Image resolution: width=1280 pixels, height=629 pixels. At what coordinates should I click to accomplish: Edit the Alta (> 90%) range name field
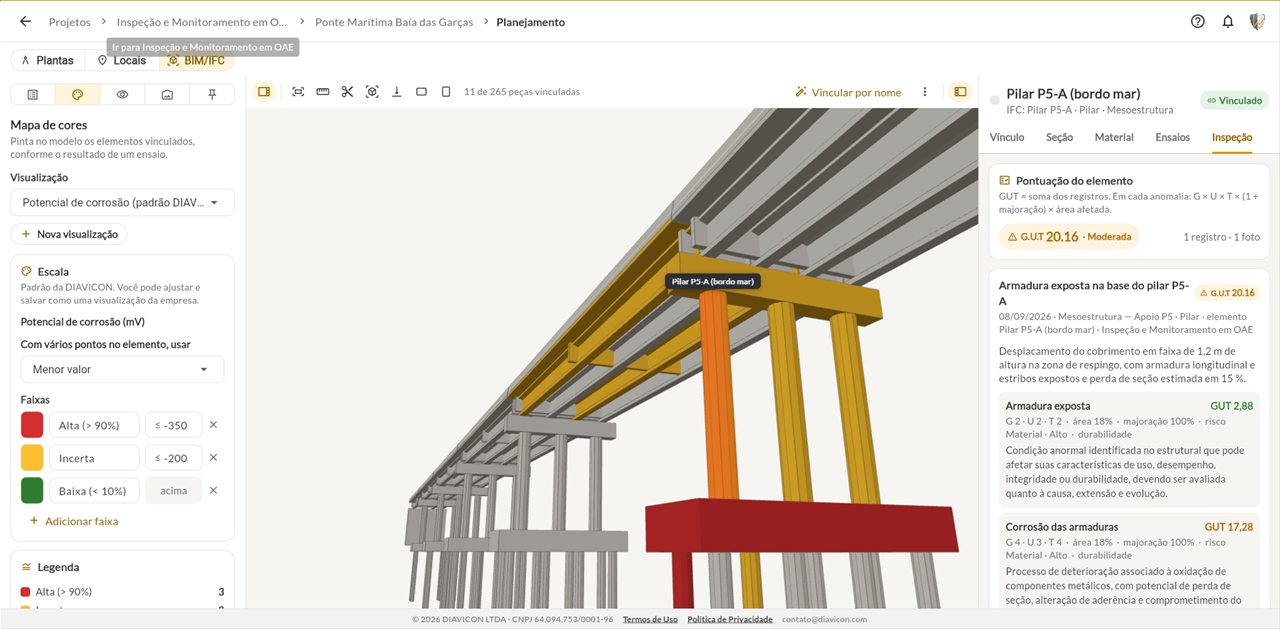[94, 425]
